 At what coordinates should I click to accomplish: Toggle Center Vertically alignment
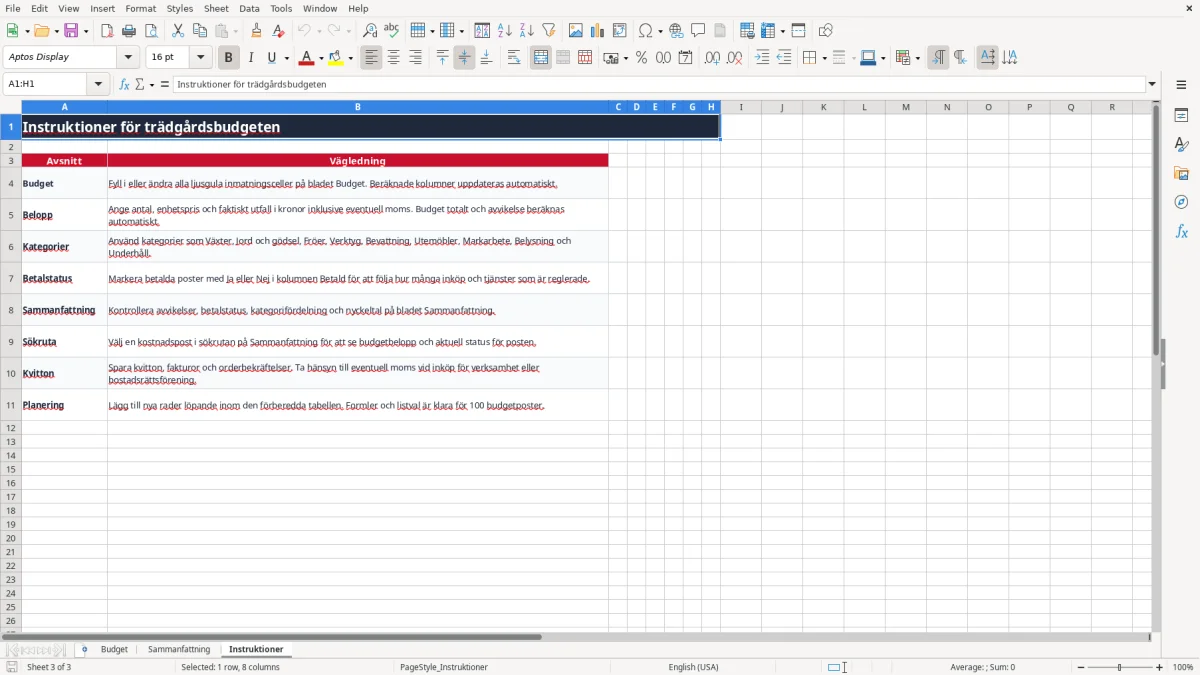464,58
